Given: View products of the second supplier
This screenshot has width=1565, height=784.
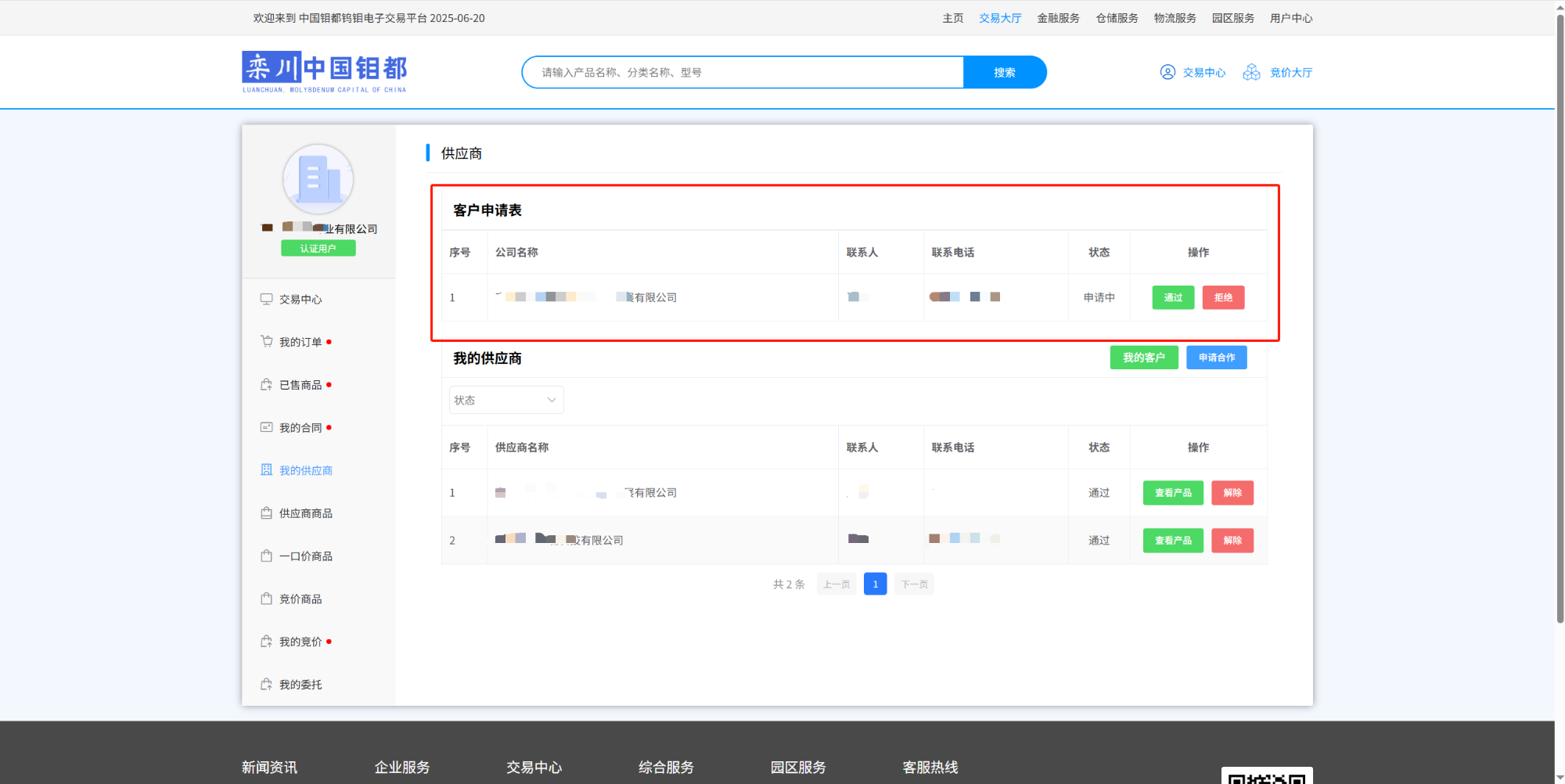Looking at the screenshot, I should click(1172, 541).
